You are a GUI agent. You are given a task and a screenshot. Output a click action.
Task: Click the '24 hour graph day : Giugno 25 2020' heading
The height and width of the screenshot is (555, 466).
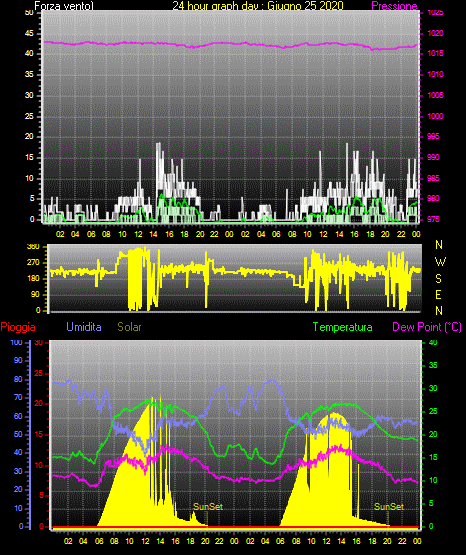[258, 6]
